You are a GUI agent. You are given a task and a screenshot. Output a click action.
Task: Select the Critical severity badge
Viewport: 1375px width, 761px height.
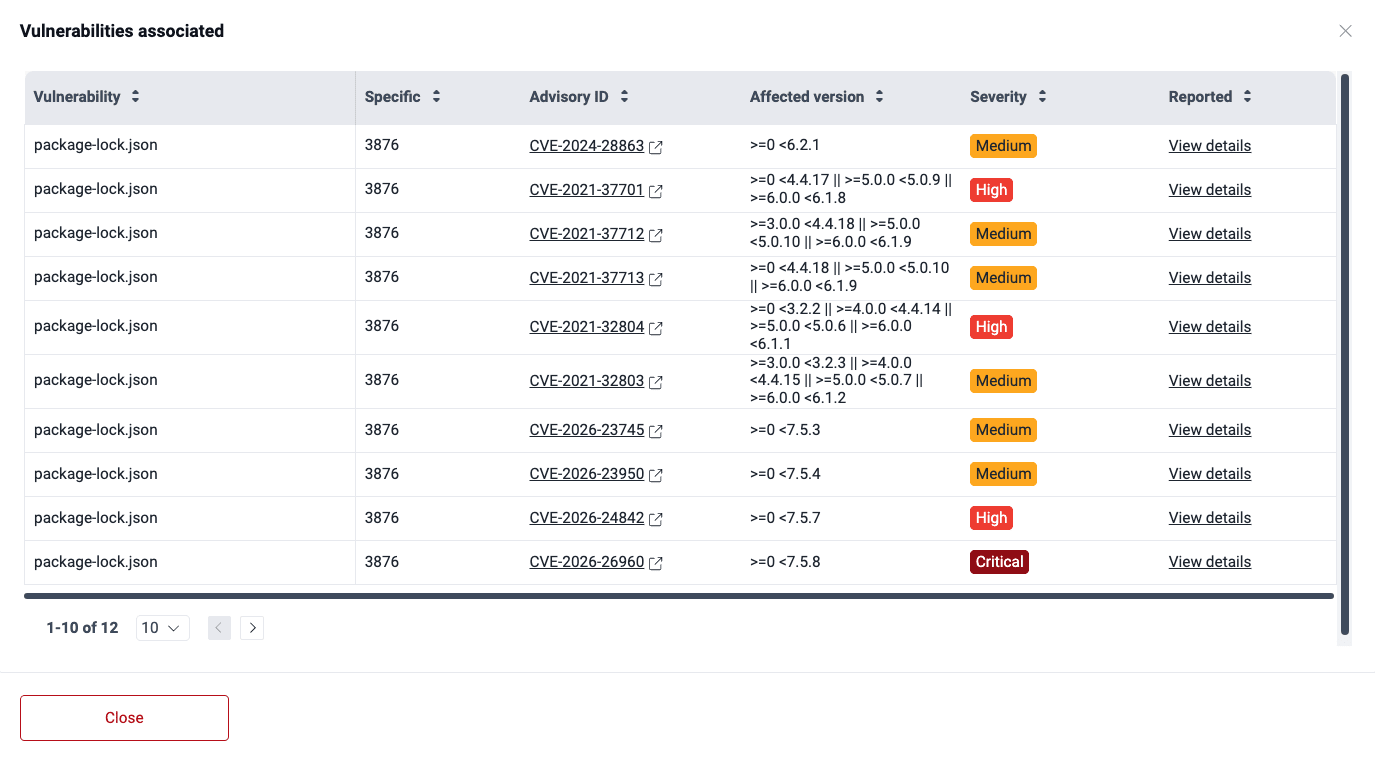(999, 561)
